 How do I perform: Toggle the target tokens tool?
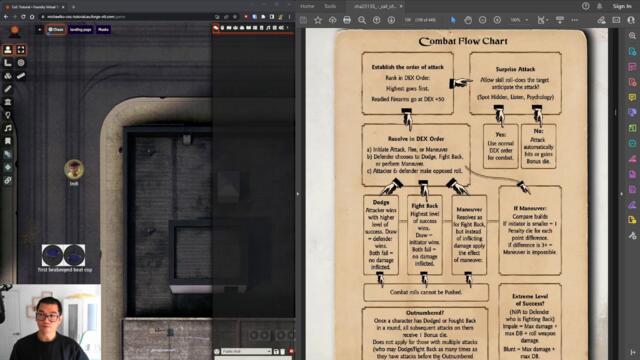21,63
